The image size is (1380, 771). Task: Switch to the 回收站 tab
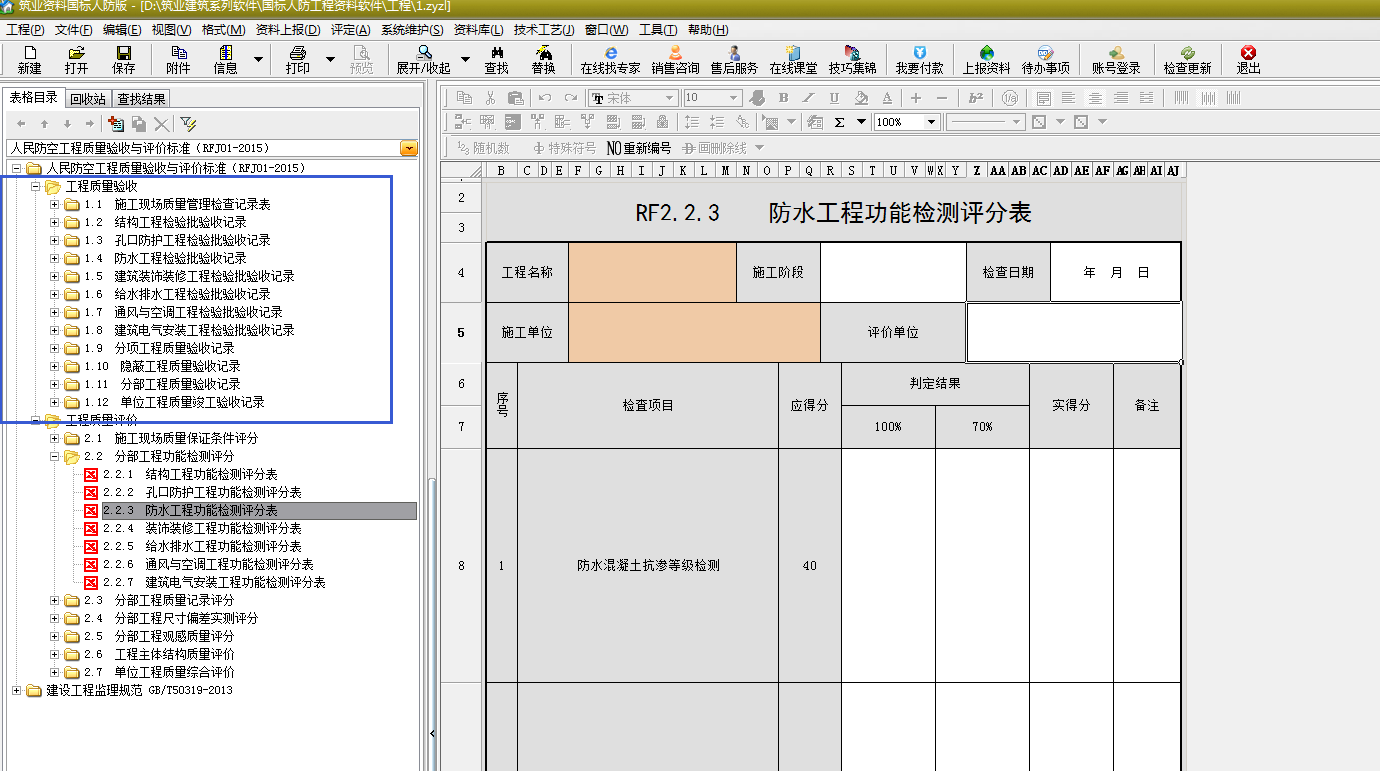point(88,99)
